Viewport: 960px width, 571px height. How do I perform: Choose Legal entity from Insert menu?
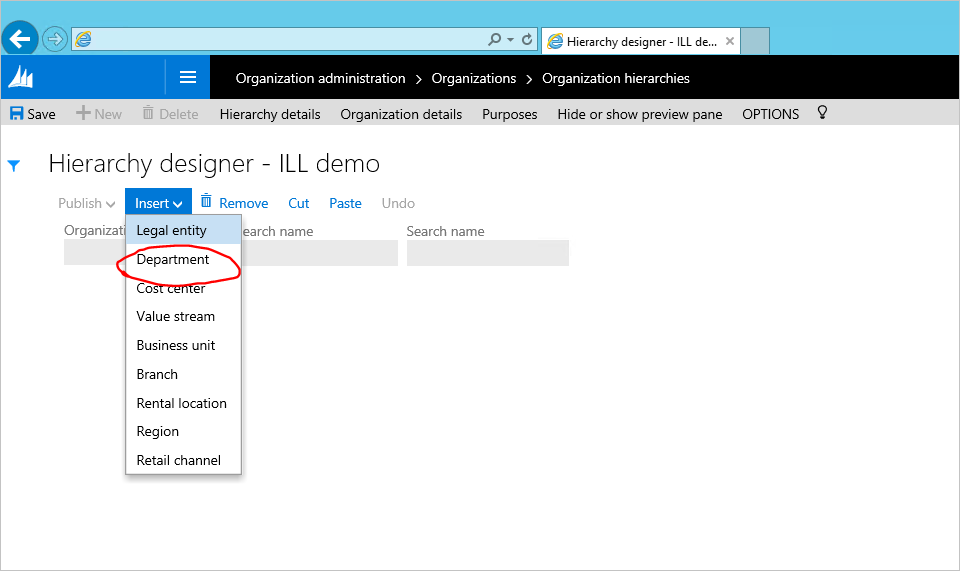(x=183, y=230)
